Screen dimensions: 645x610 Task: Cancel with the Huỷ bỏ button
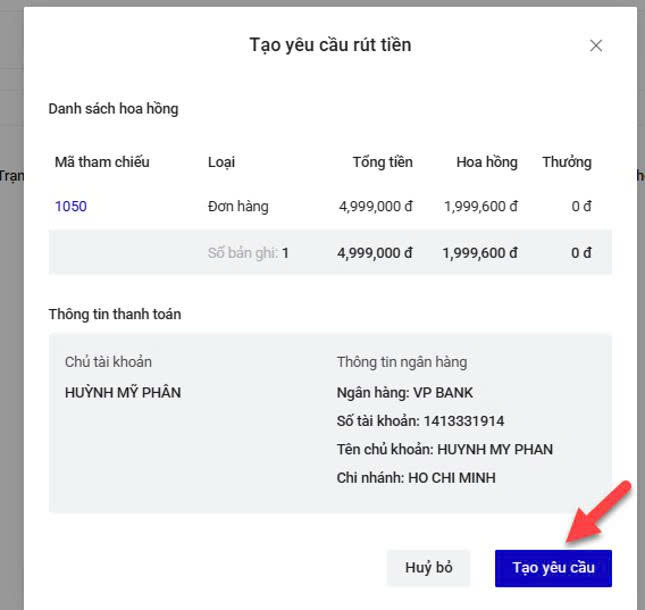[428, 568]
